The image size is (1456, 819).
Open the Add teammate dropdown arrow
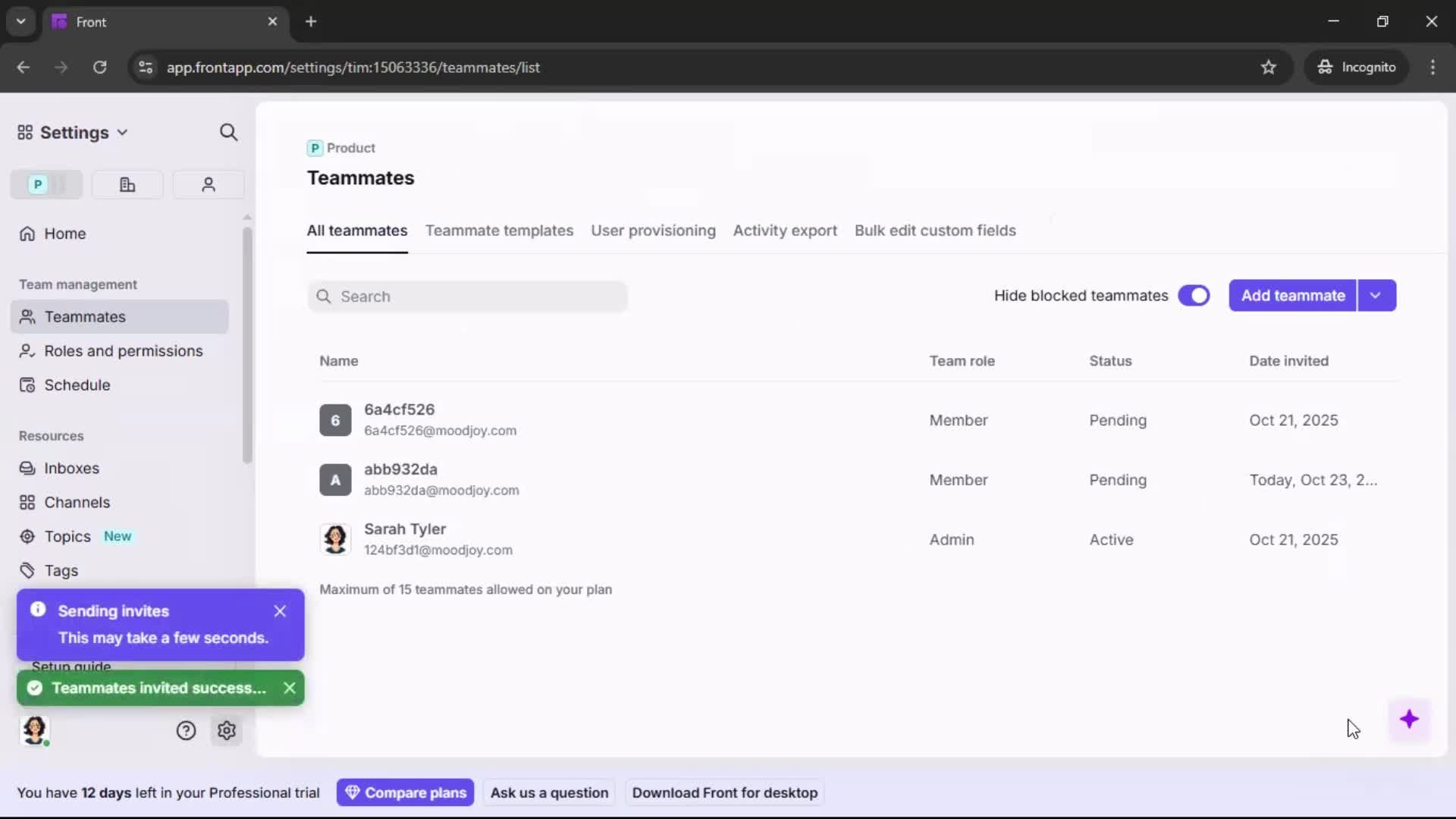1376,296
